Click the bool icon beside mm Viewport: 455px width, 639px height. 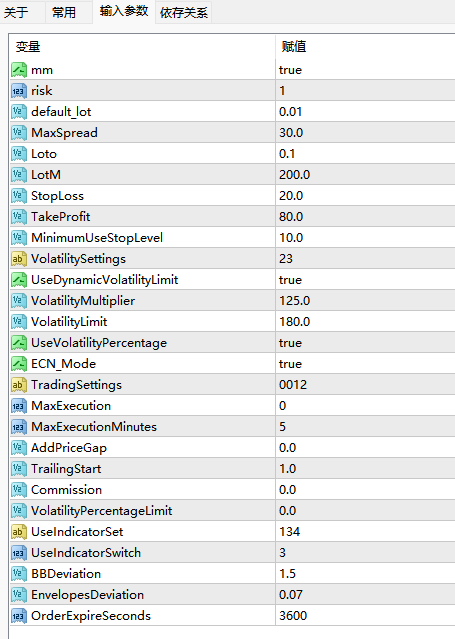click(x=19, y=70)
